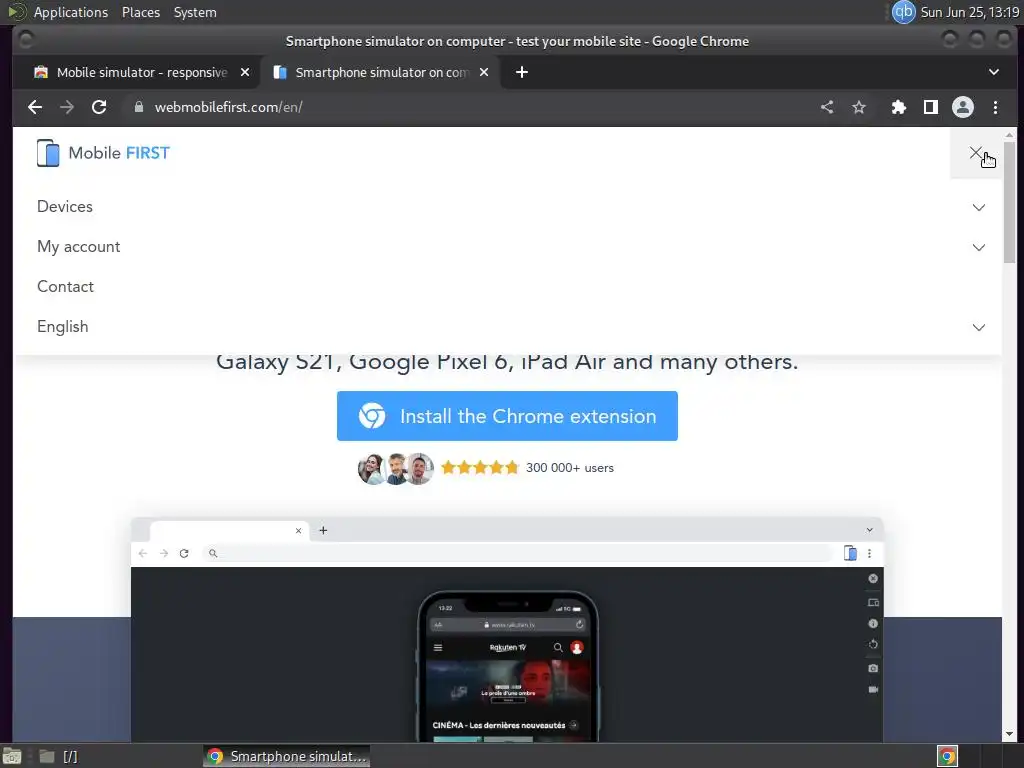Screen dimensions: 1024x768
Task: Click the scrollbar down arrow
Action: [x=1010, y=734]
